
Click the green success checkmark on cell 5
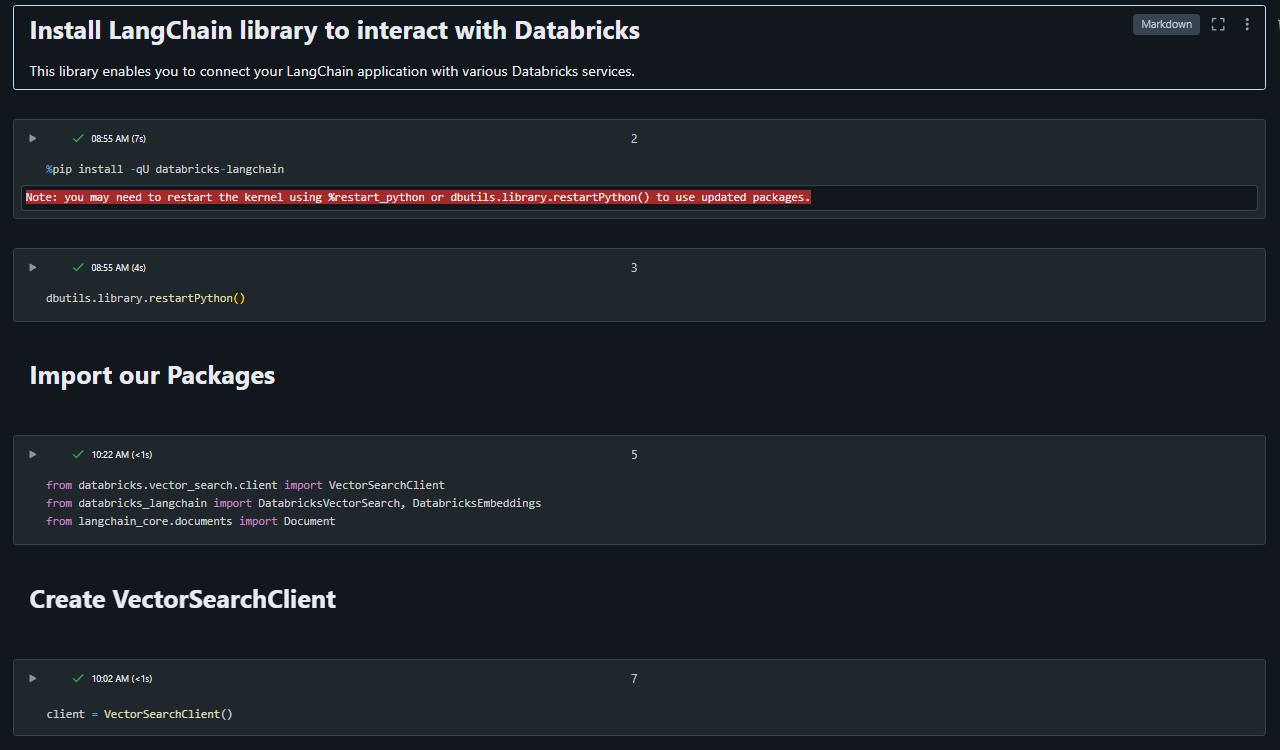click(78, 454)
